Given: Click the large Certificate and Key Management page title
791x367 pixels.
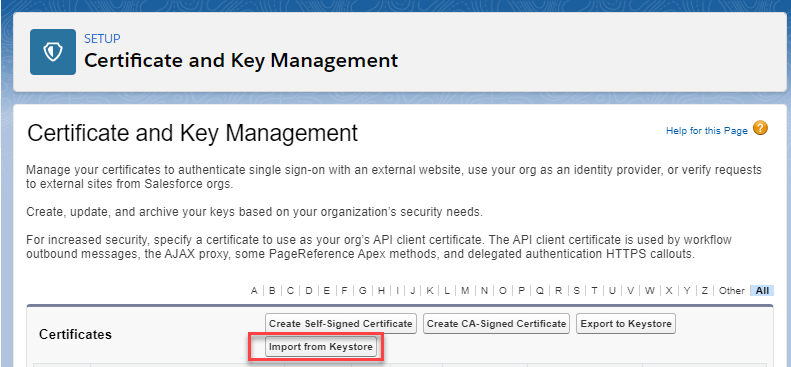Looking at the screenshot, I should point(192,134).
